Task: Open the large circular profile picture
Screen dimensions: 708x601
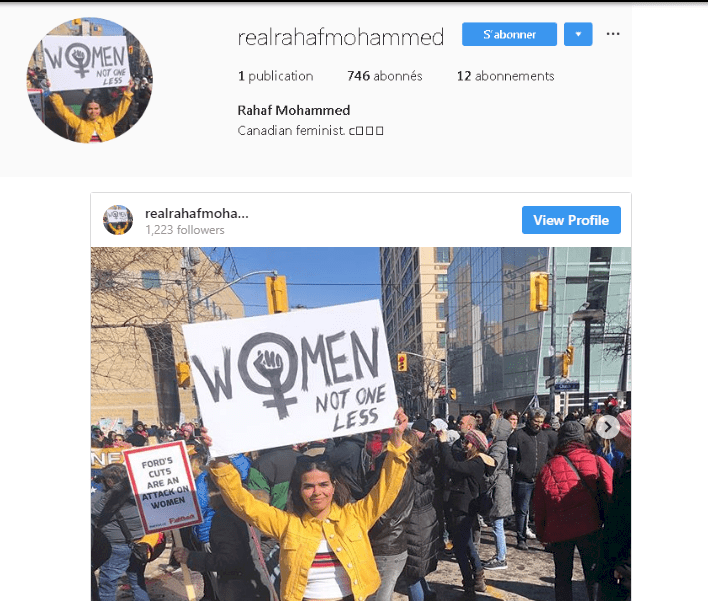Action: (x=89, y=80)
